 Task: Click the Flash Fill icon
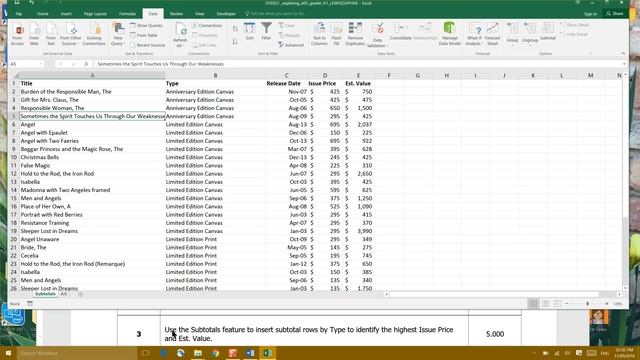pos(336,34)
